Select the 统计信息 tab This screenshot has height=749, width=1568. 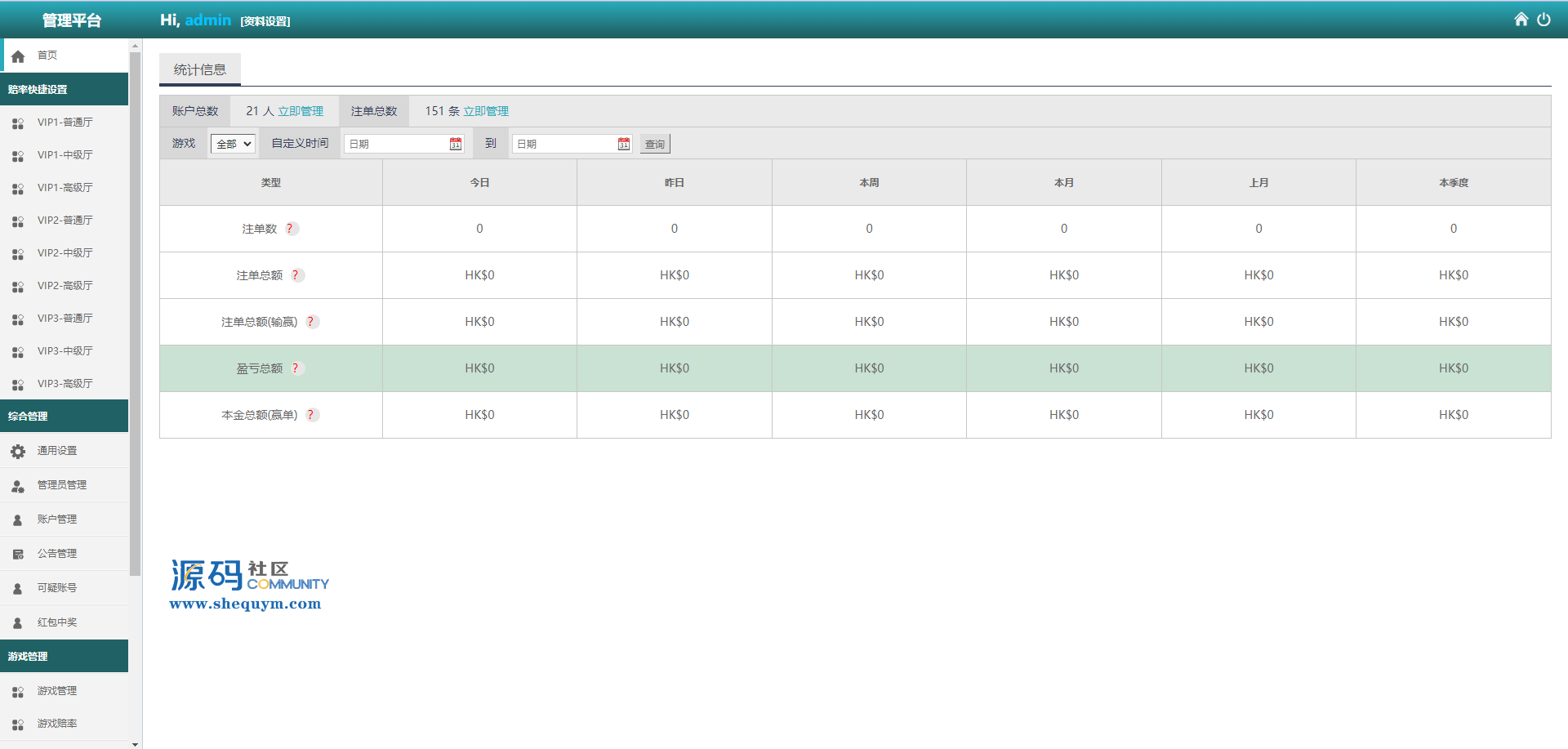tap(200, 69)
